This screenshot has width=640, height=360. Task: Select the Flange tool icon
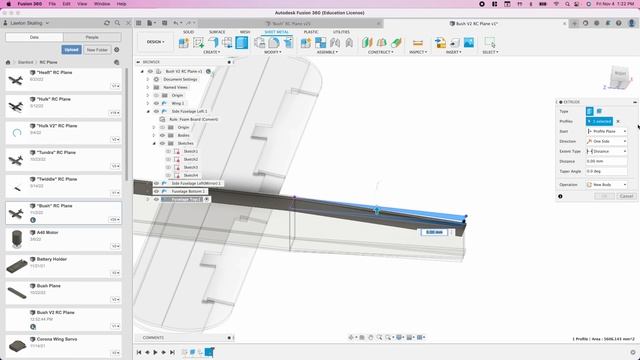(213, 42)
